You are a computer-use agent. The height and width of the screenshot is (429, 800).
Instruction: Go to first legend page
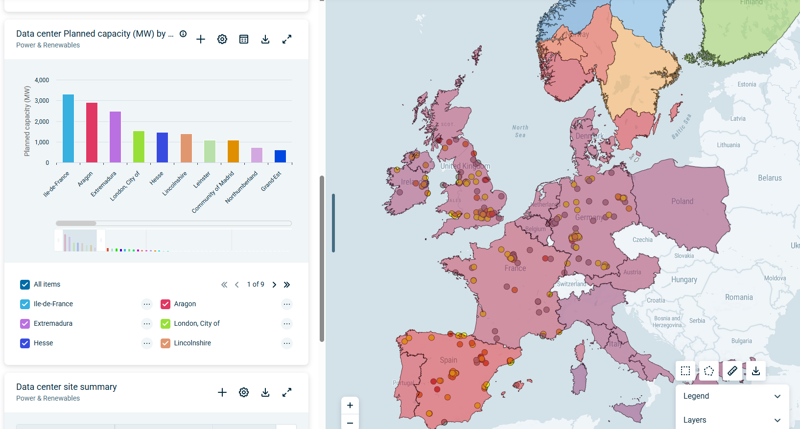pos(224,285)
